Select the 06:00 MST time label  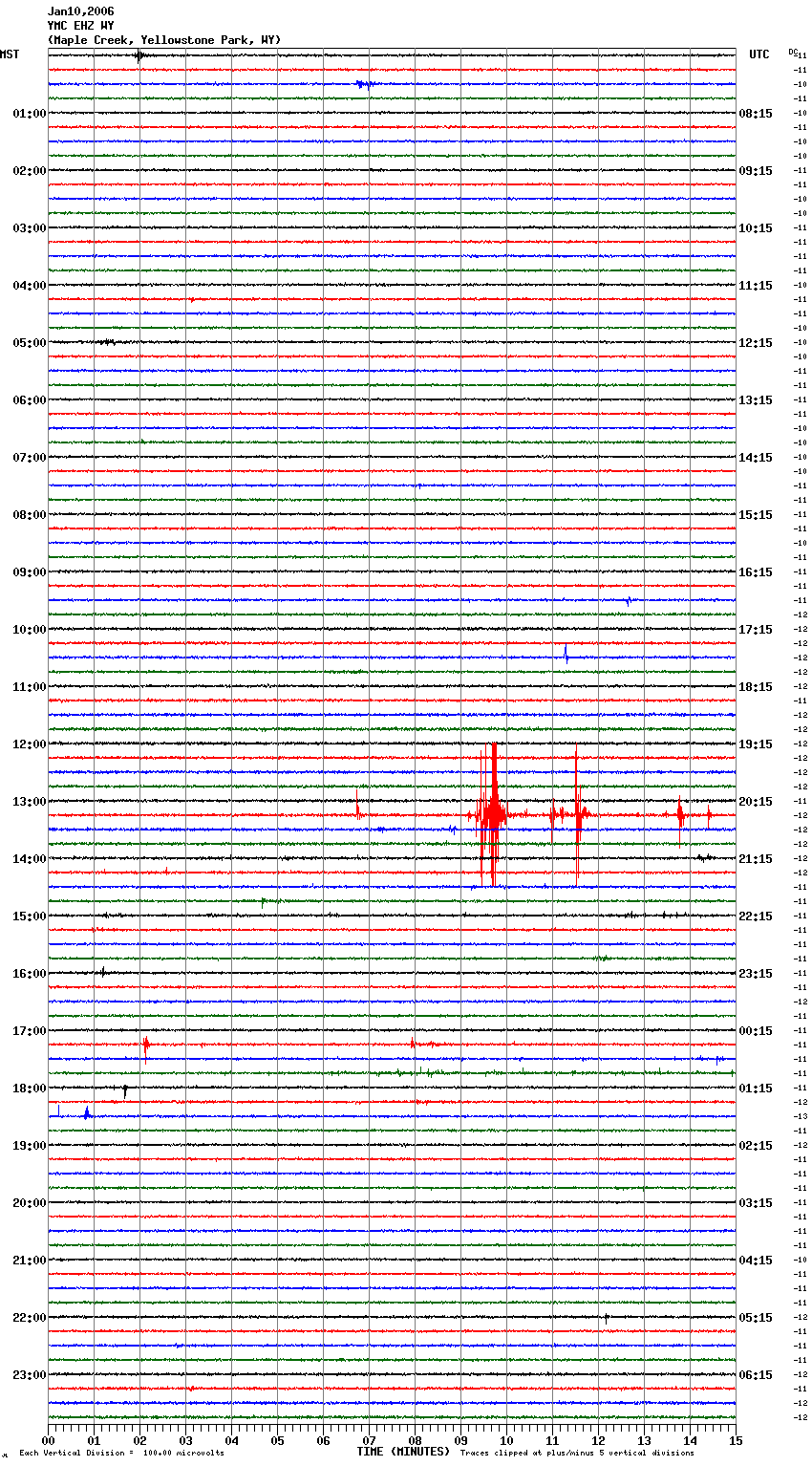click(x=30, y=400)
